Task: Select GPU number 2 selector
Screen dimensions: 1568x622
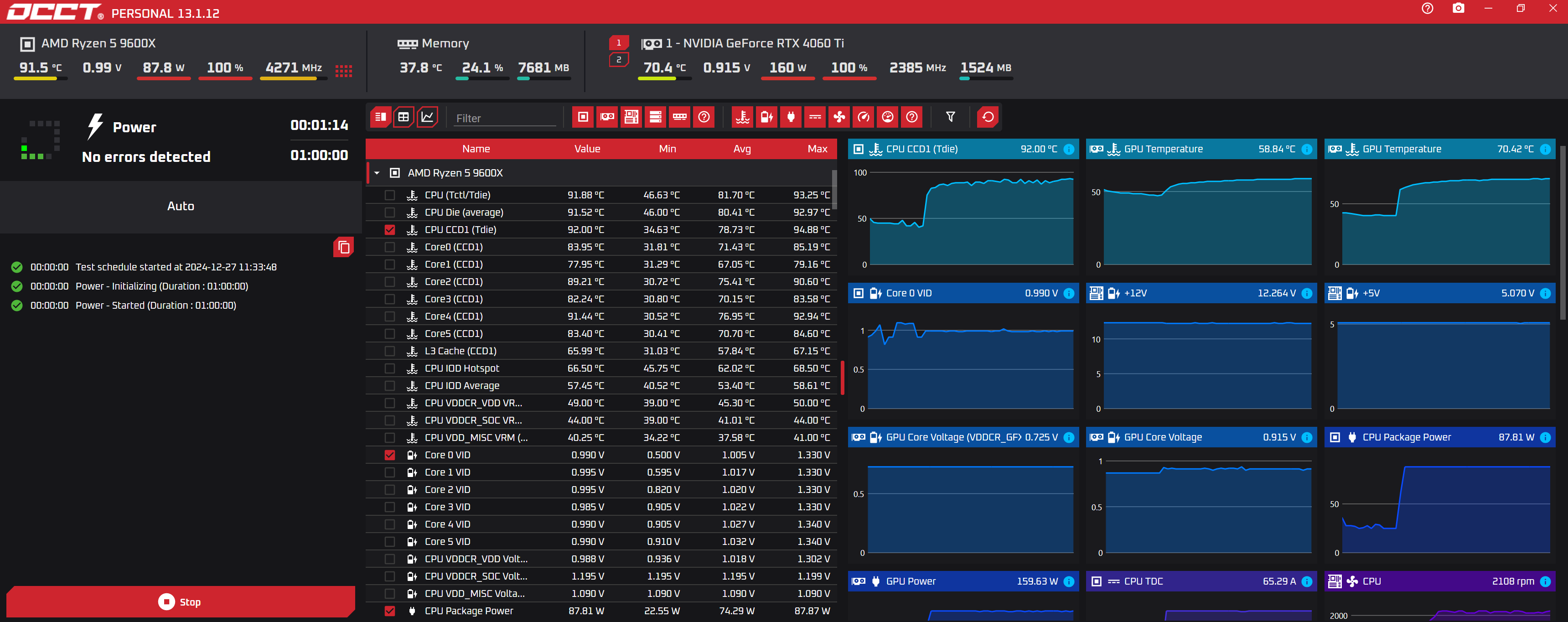Action: (618, 60)
